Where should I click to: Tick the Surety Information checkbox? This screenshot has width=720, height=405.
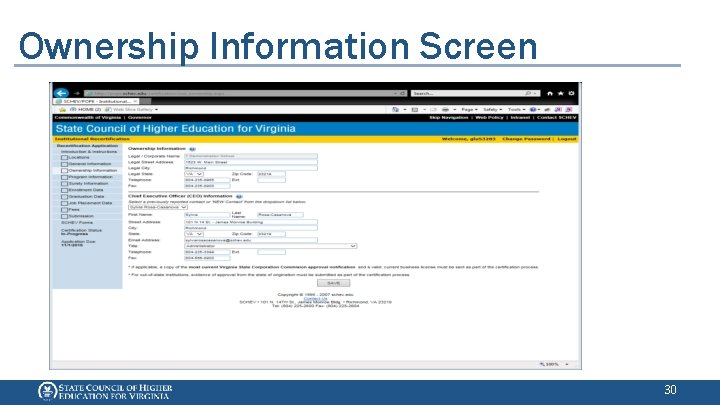[64, 184]
